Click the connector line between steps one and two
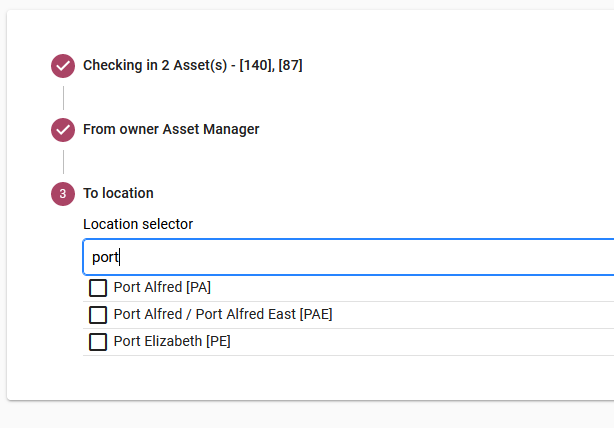 (x=63, y=98)
